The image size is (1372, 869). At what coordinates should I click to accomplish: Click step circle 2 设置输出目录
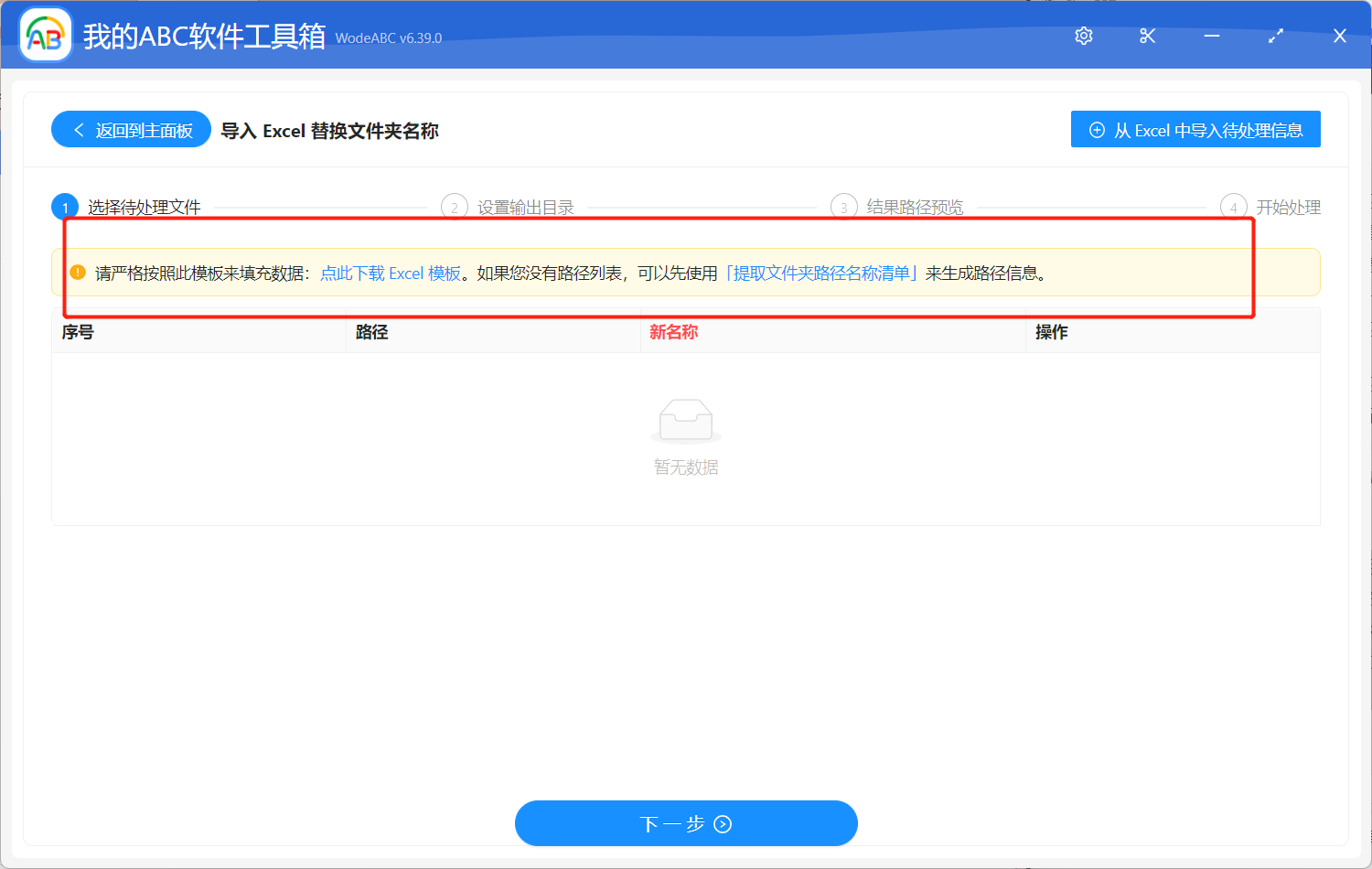click(455, 207)
